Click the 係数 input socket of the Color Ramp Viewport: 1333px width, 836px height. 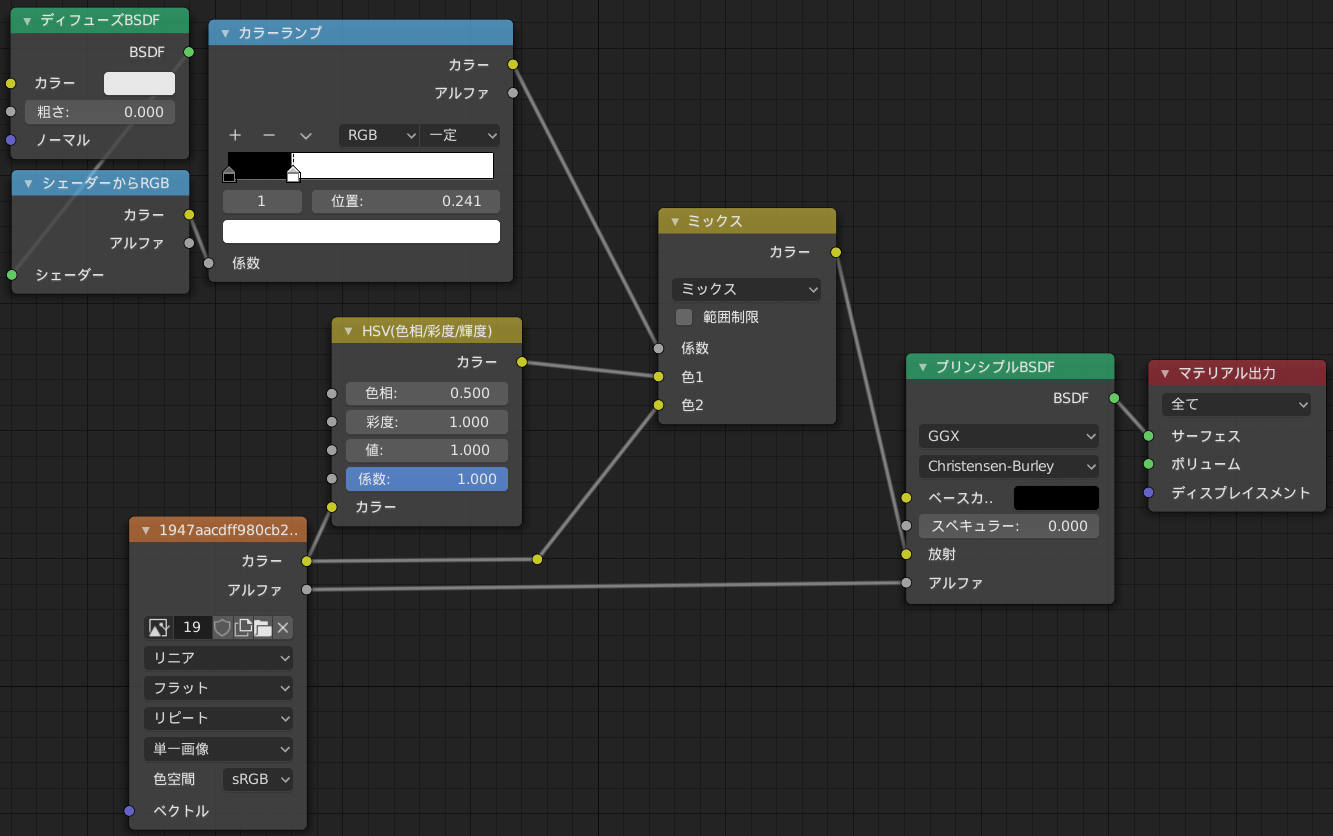[209, 264]
